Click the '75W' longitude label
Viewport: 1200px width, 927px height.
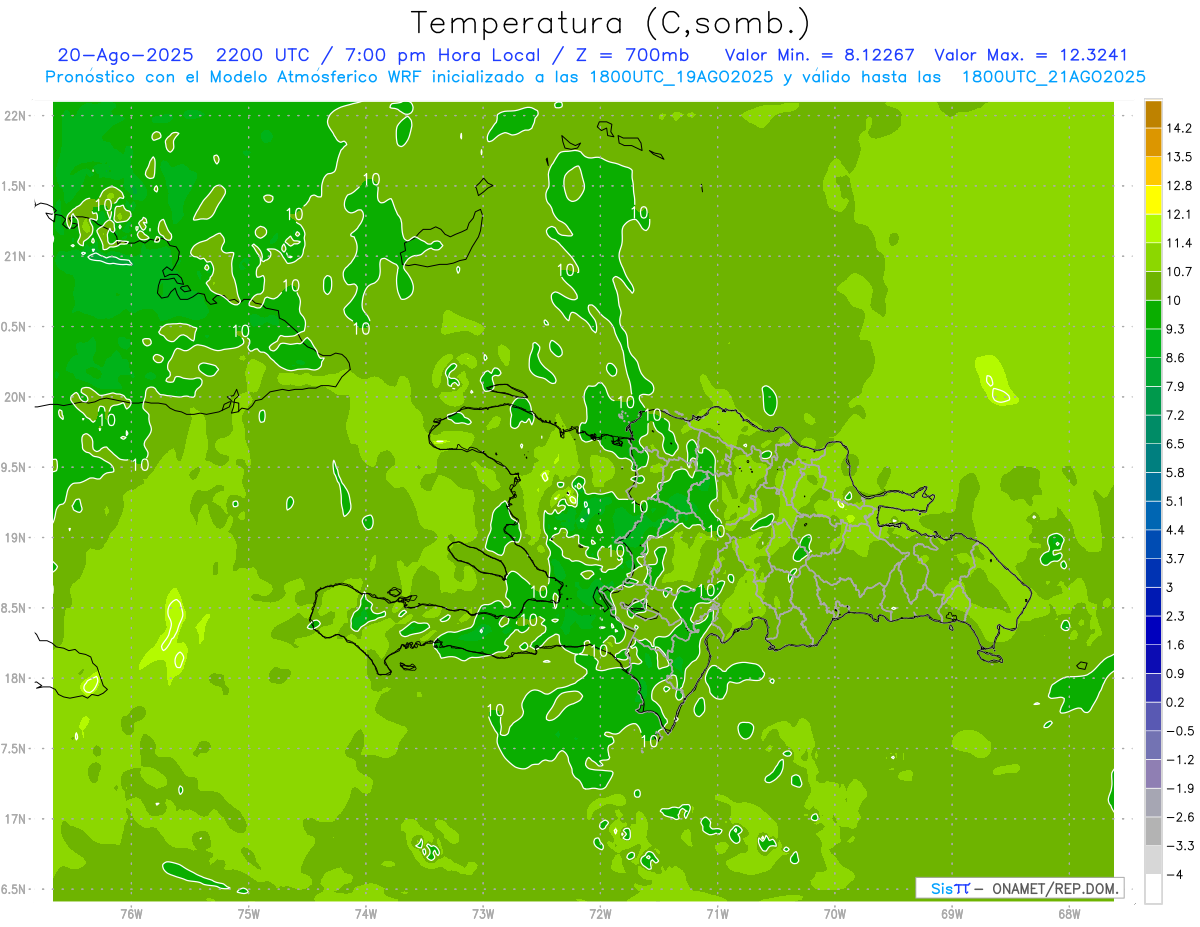tap(249, 914)
